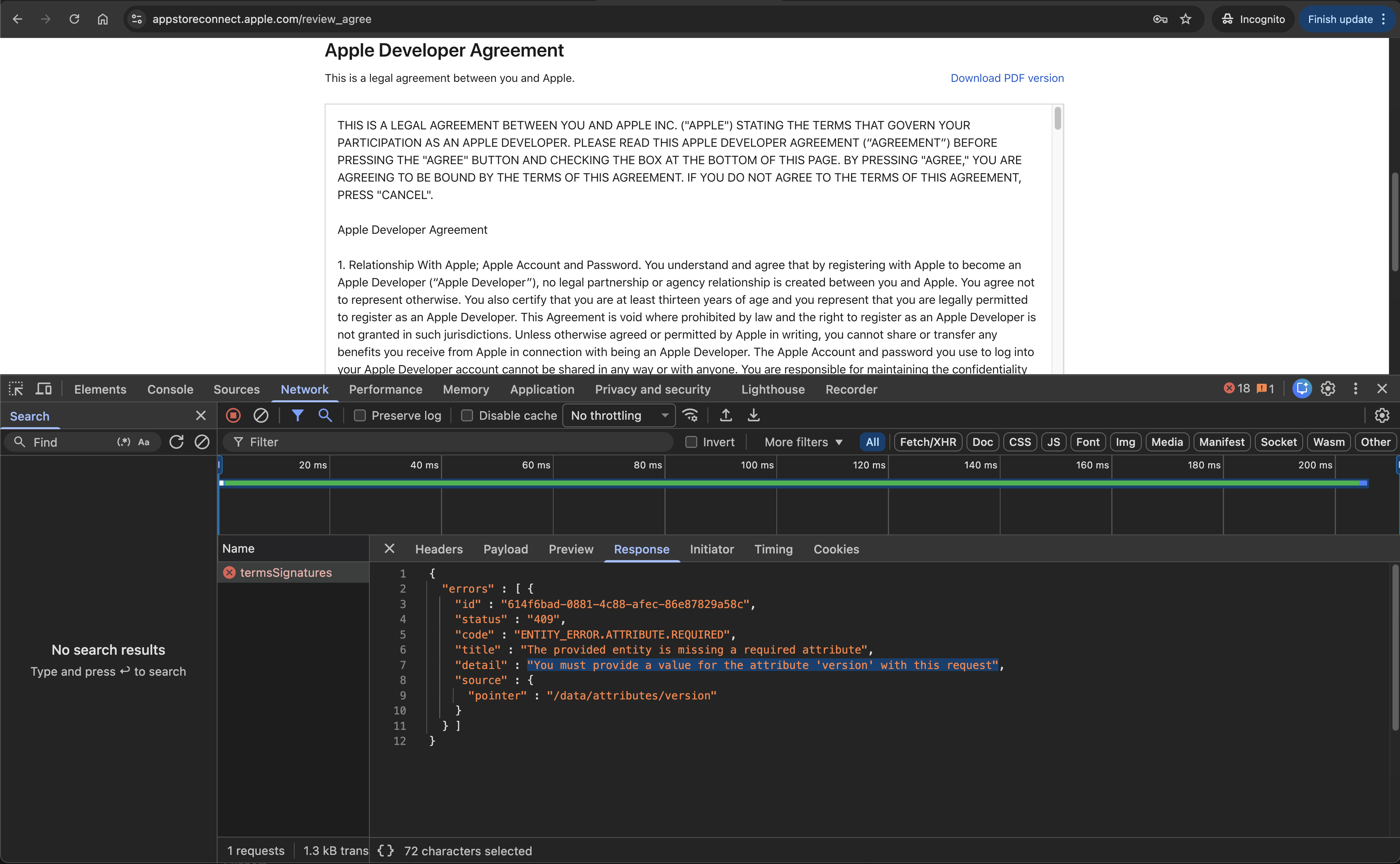The height and width of the screenshot is (864, 1400).
Task: Switch to the Console tab
Action: 170,389
